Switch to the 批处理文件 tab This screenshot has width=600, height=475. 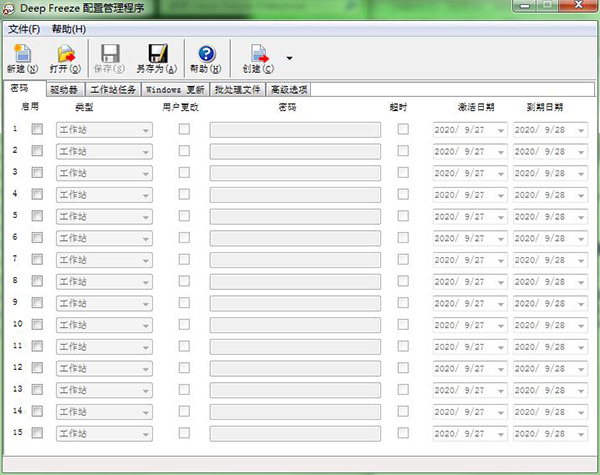click(237, 90)
